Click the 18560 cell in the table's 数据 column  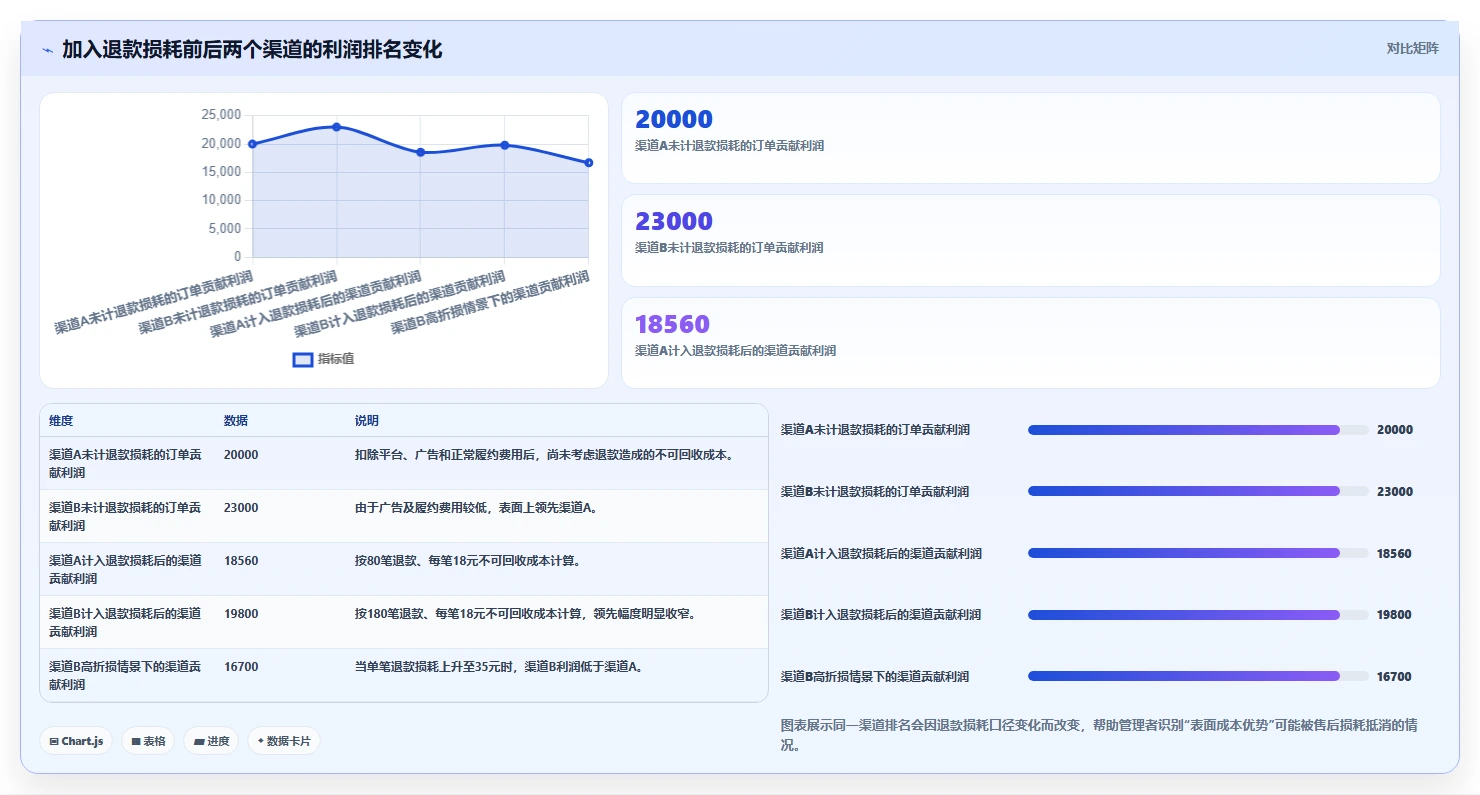coord(241,561)
